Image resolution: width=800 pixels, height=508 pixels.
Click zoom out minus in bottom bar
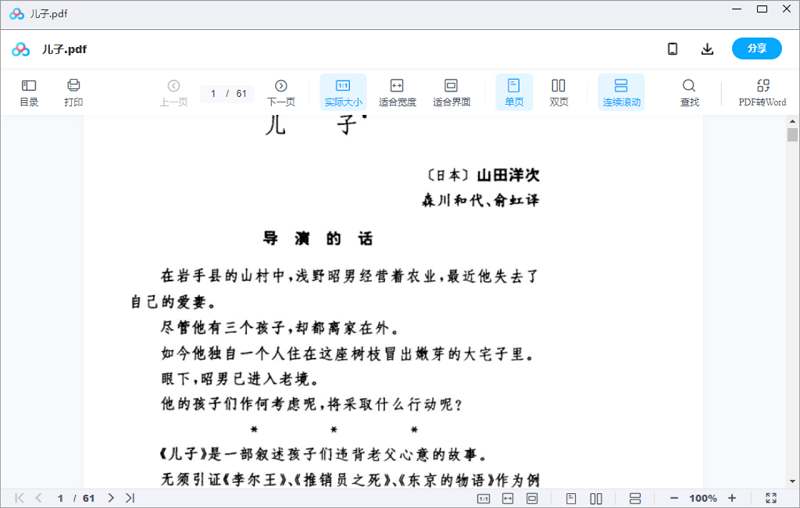674,498
